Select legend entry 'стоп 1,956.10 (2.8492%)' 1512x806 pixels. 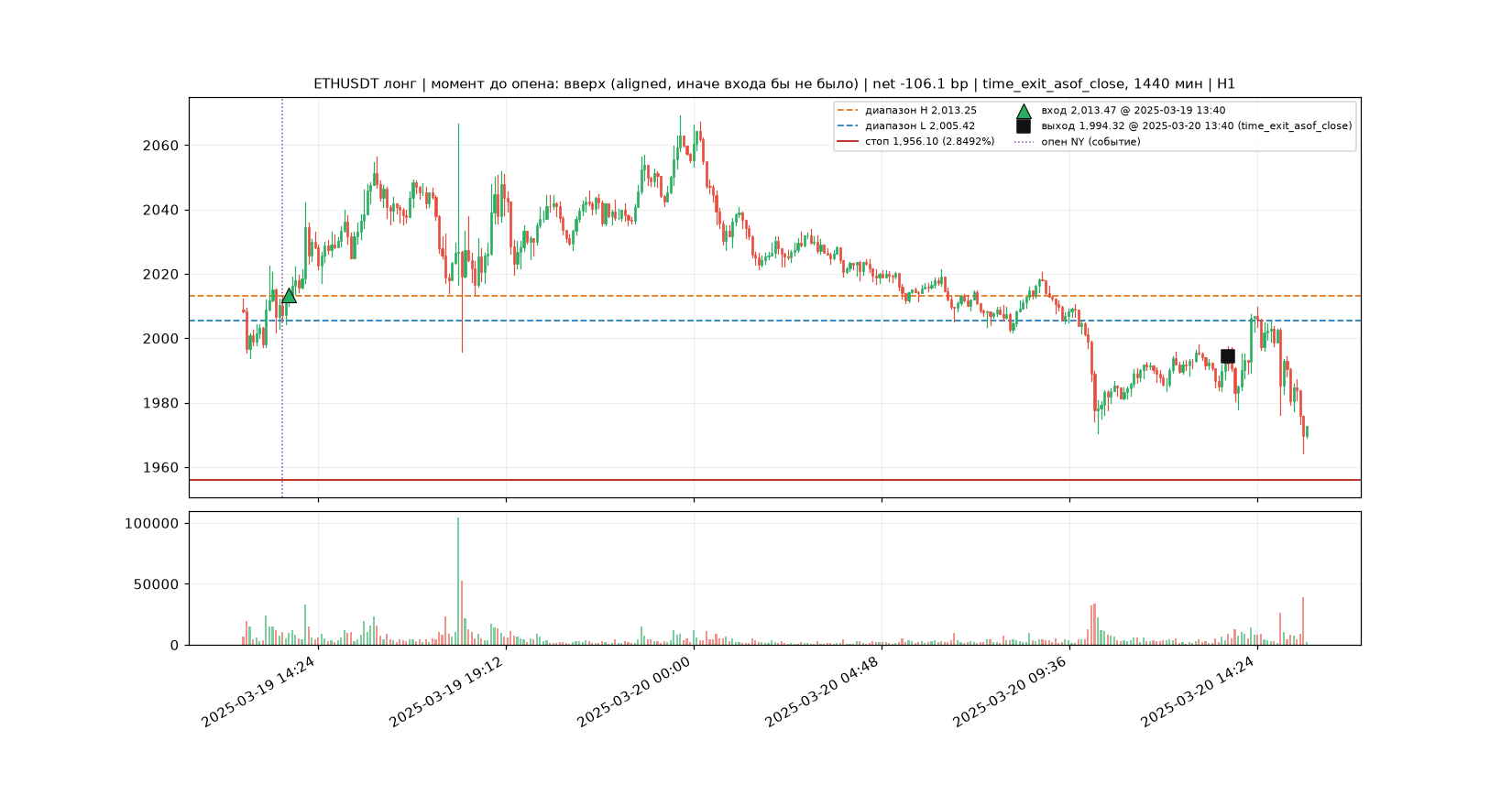point(930,142)
